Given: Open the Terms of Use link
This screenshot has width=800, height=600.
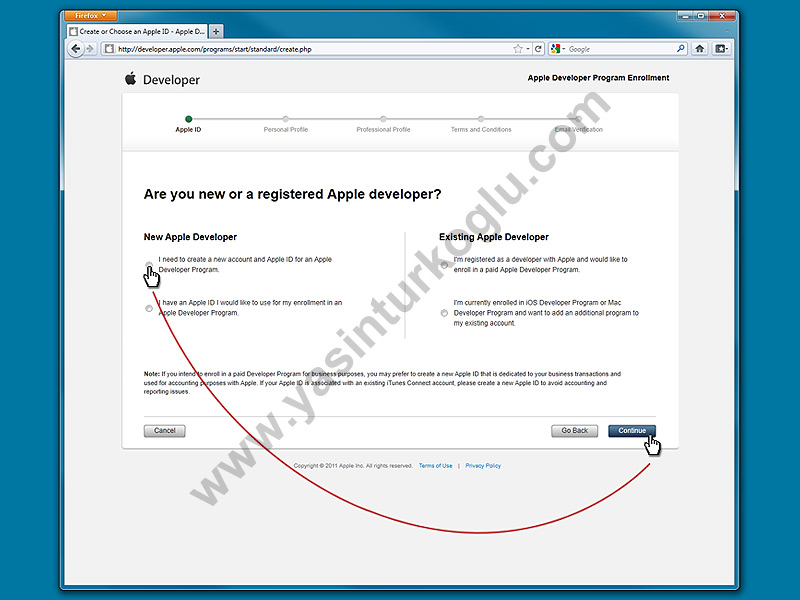Looking at the screenshot, I should coord(435,466).
